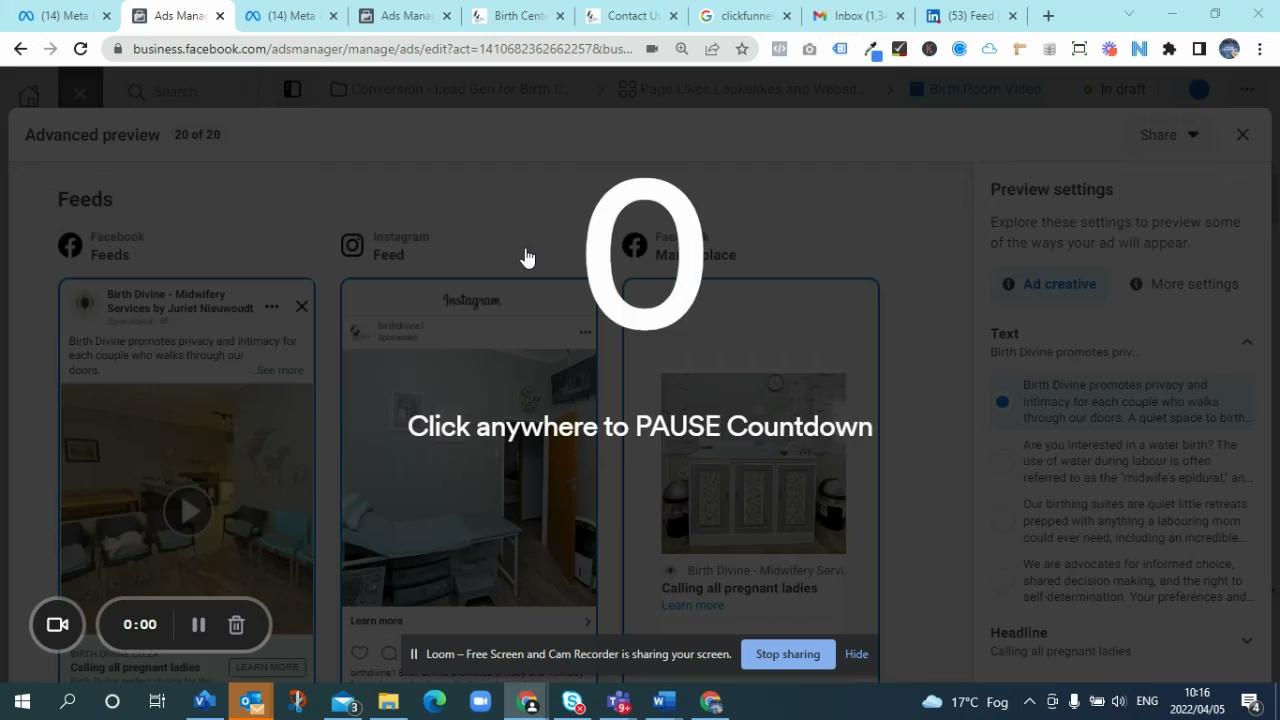Open the 'Page Likes Lookalikes' ad set breadcrumb
The image size is (1280, 720).
740,89
